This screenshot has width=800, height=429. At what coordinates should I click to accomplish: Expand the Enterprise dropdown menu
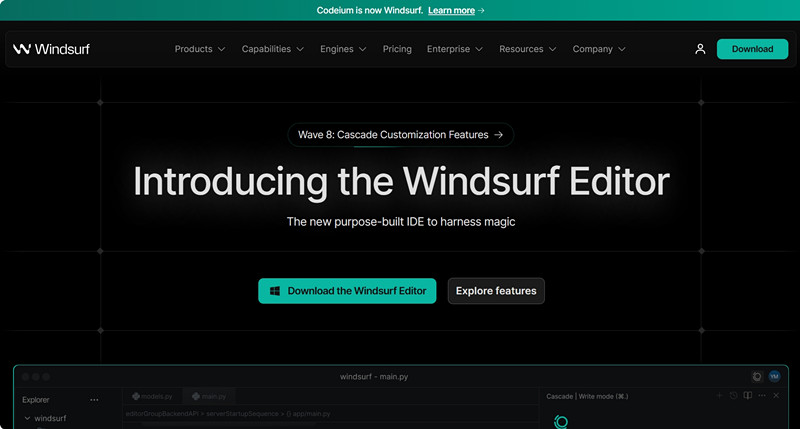tap(455, 49)
